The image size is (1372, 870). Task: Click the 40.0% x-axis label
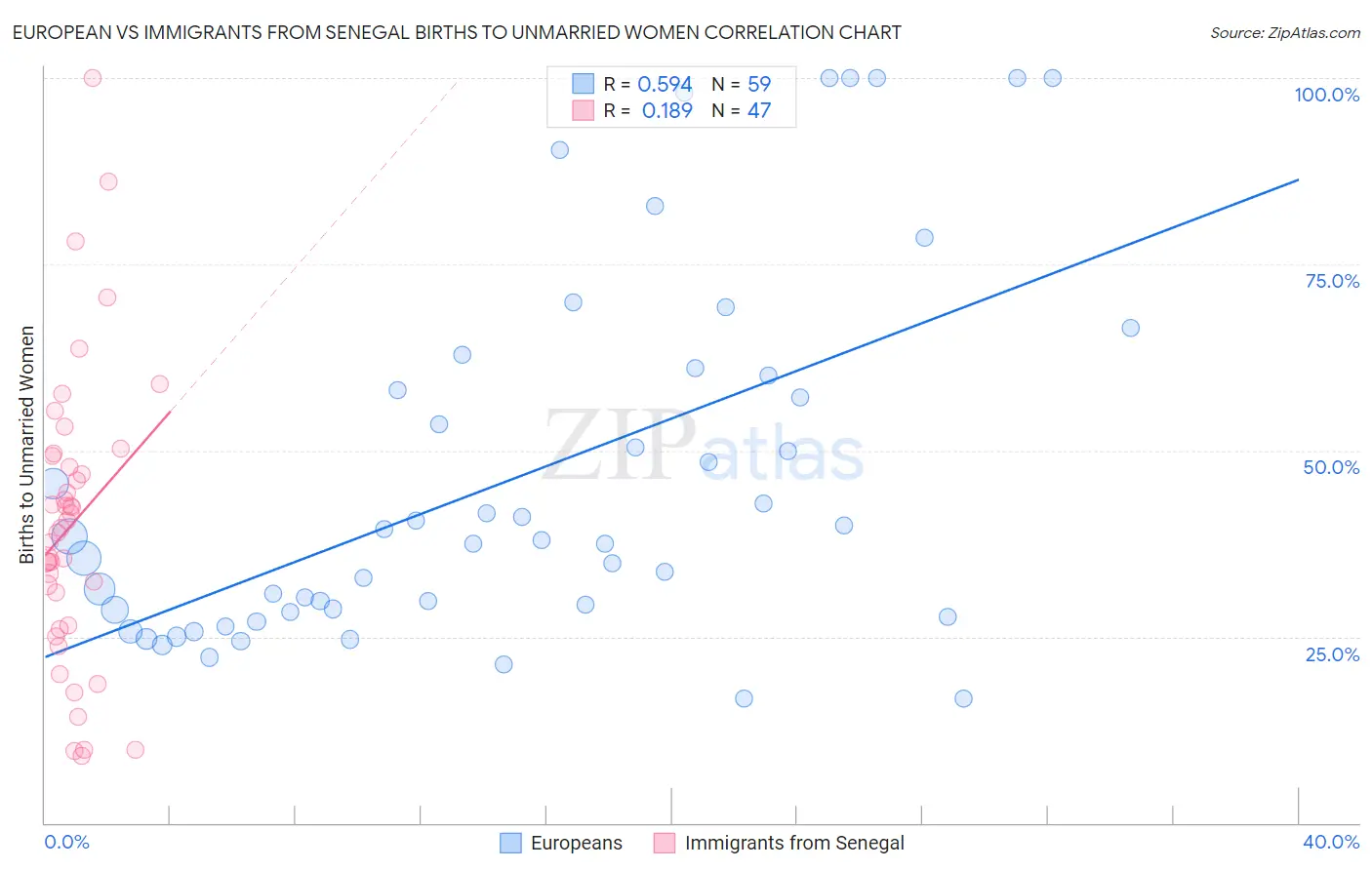click(1330, 842)
